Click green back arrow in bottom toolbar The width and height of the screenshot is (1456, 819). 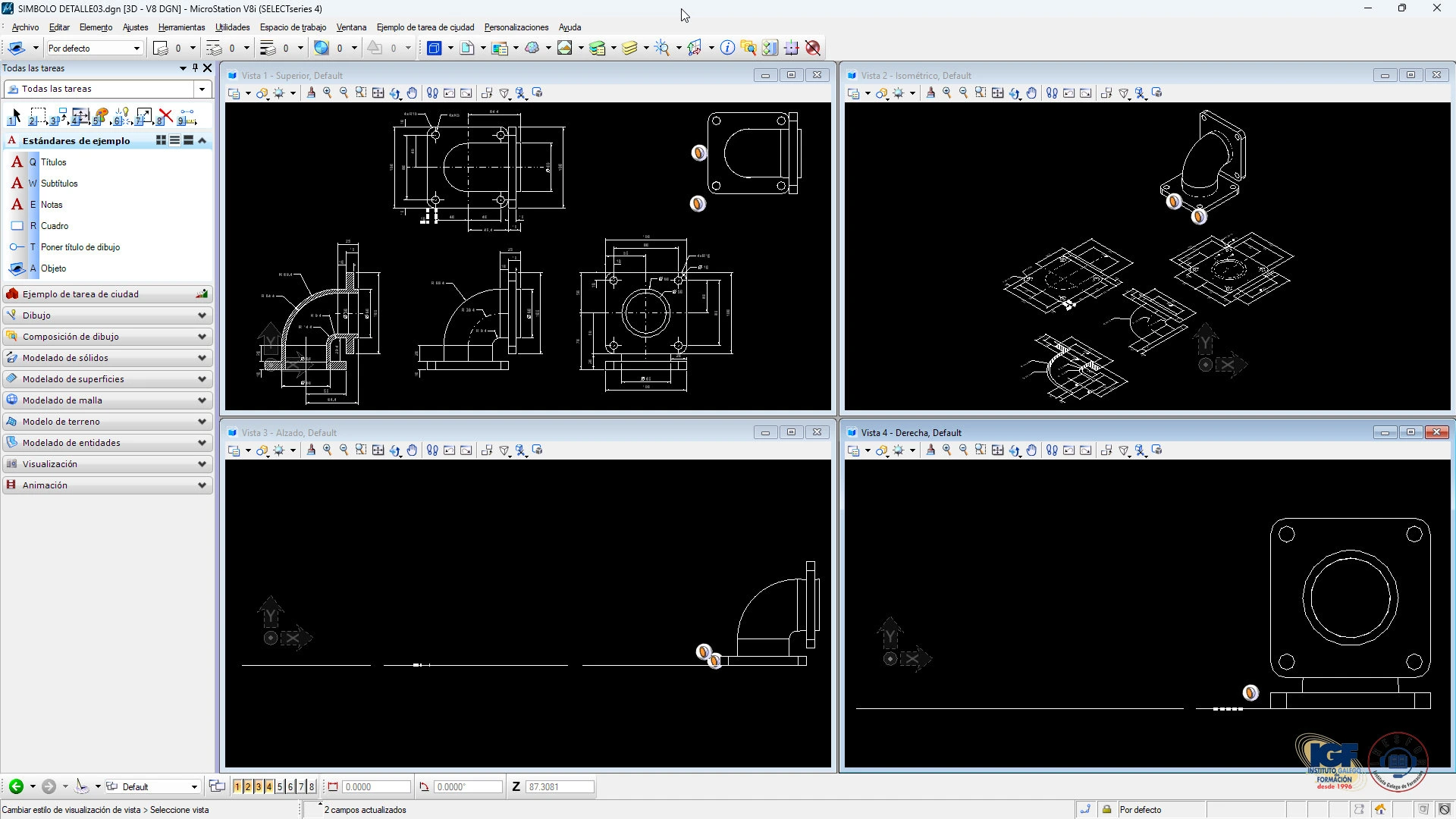pos(16,786)
